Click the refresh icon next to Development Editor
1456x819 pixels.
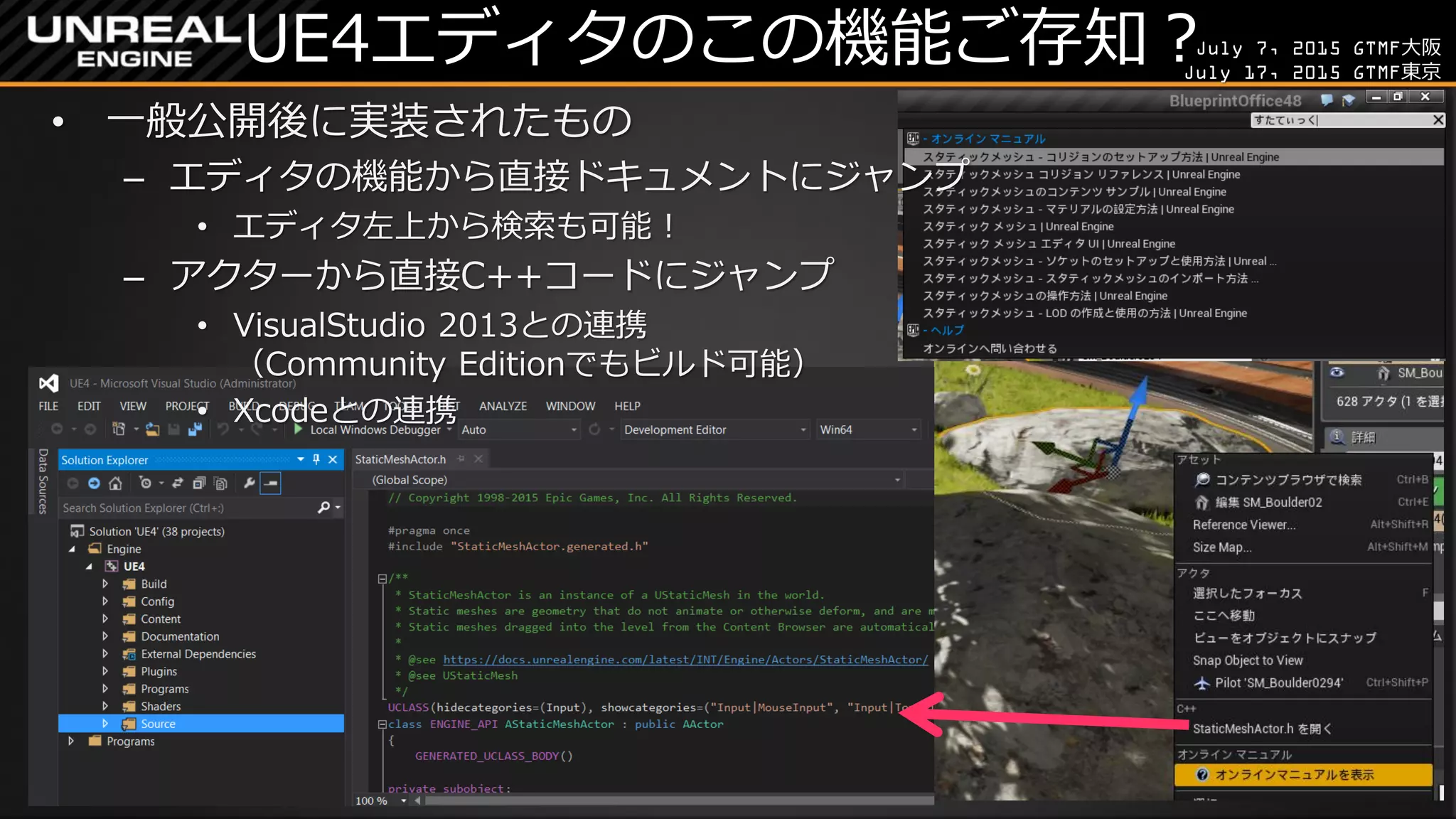pos(594,429)
